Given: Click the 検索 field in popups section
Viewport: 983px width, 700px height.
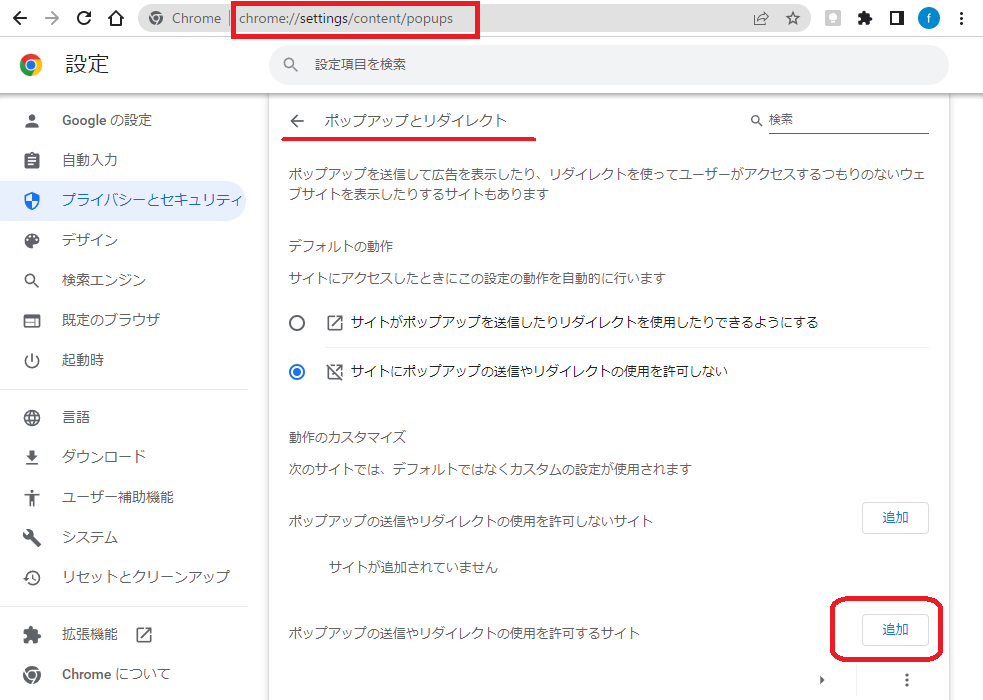Looking at the screenshot, I should 848,120.
